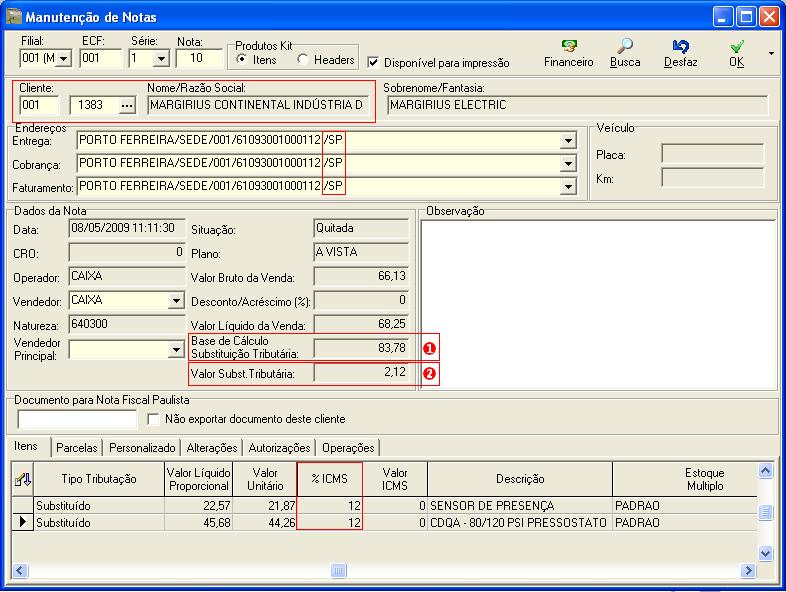Check Não exportar documento deste cliente
Image resolution: width=786 pixels, height=592 pixels.
(x=153, y=419)
